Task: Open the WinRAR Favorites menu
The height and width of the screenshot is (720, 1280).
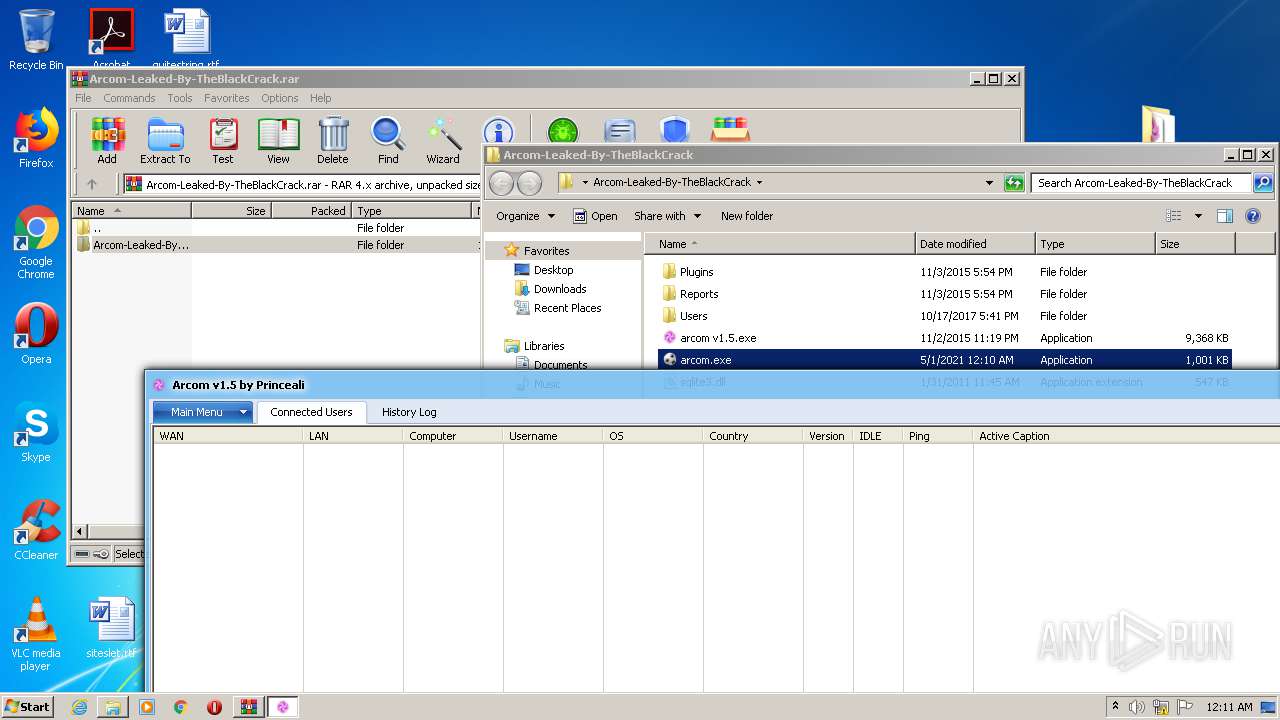Action: coord(227,98)
